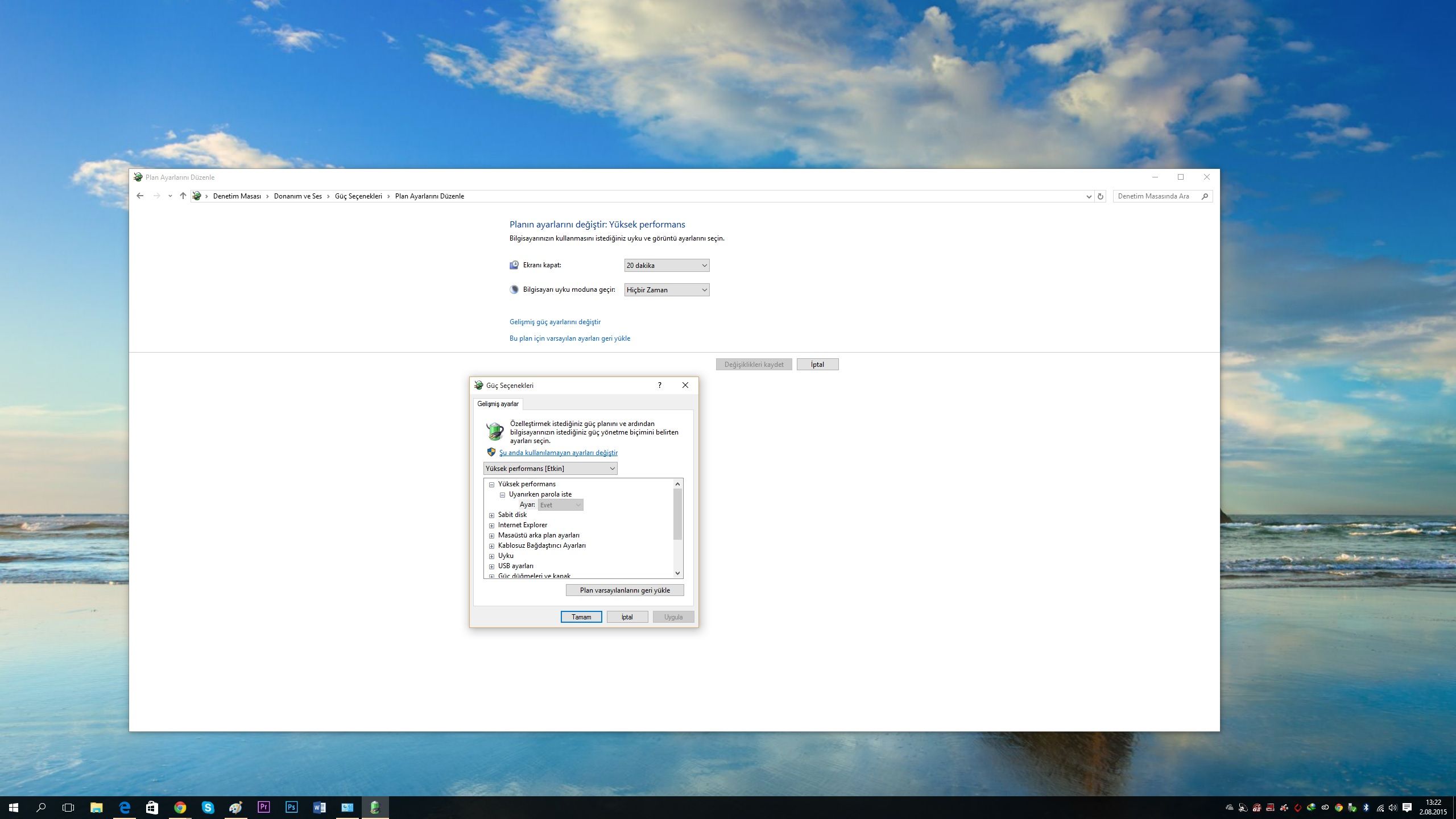
Task: Click Şu anda kullanılamayan ayarları değiştir link
Action: point(558,453)
